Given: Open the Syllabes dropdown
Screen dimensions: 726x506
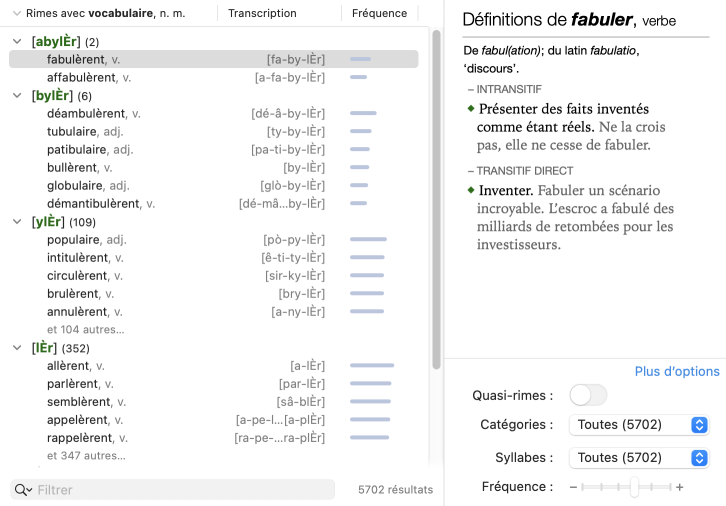Looking at the screenshot, I should click(x=639, y=457).
